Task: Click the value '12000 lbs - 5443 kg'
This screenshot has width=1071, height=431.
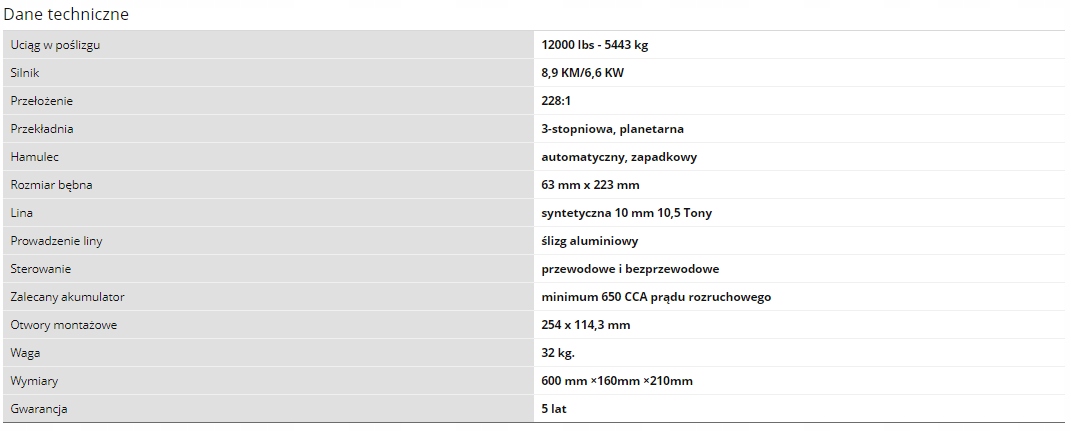Action: click(x=594, y=45)
